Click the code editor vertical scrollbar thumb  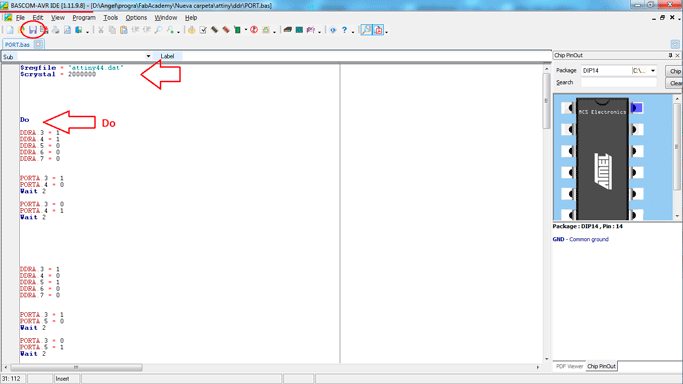click(546, 100)
